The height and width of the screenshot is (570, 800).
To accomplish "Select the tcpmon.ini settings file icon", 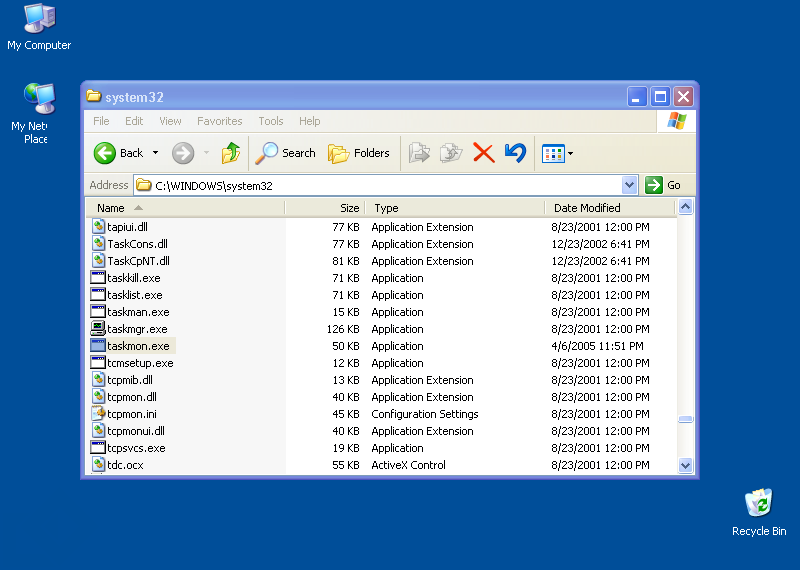I will point(98,413).
